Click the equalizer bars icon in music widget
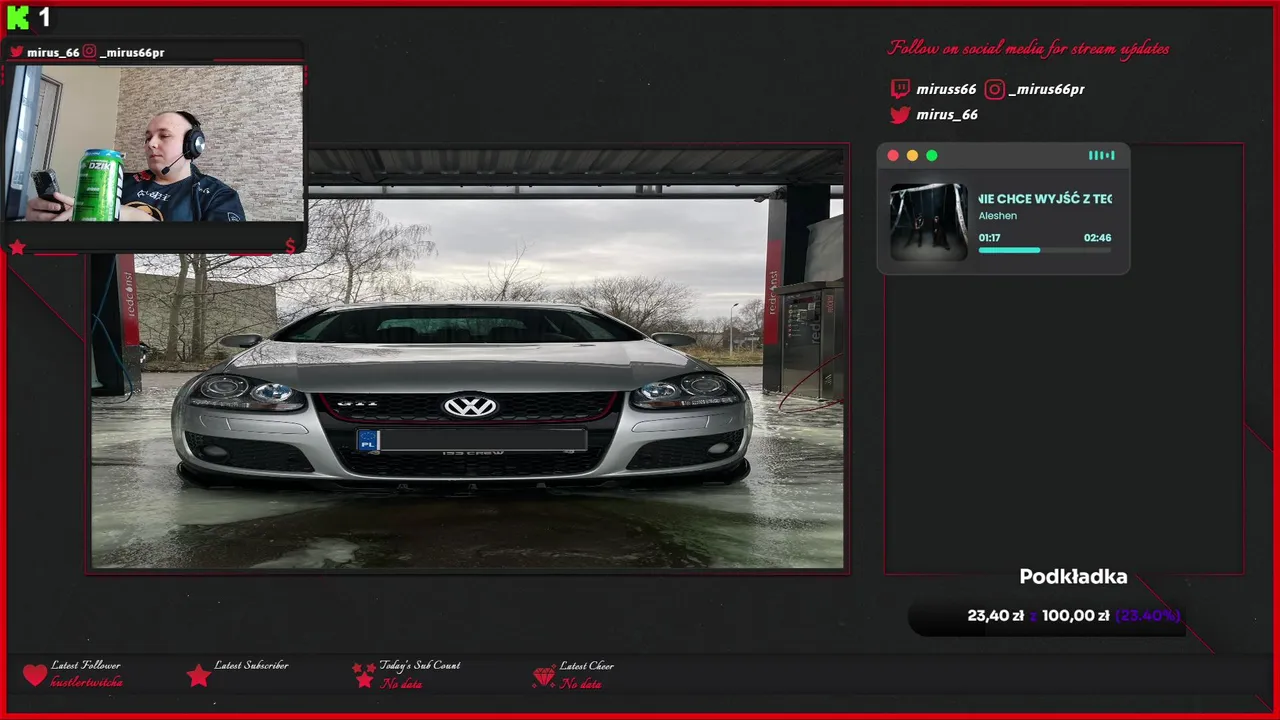The image size is (1280, 720). tap(1101, 155)
